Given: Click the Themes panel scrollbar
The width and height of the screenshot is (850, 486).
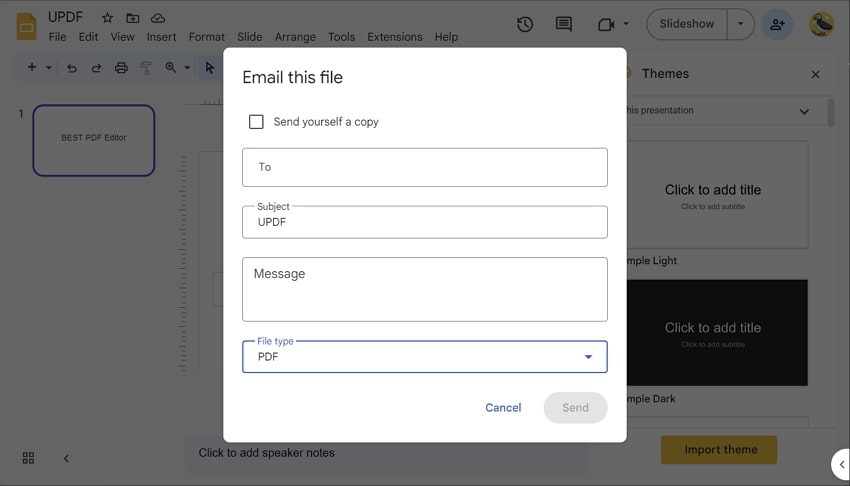Looking at the screenshot, I should point(831,112).
